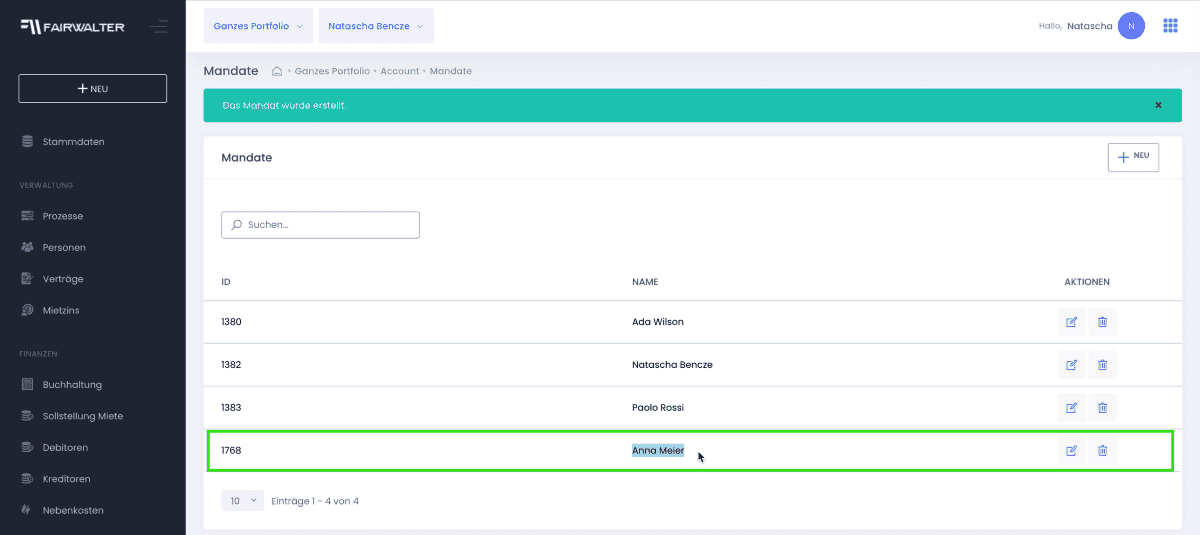The height and width of the screenshot is (535, 1200).
Task: Click the Account breadcrumb link
Action: [400, 71]
